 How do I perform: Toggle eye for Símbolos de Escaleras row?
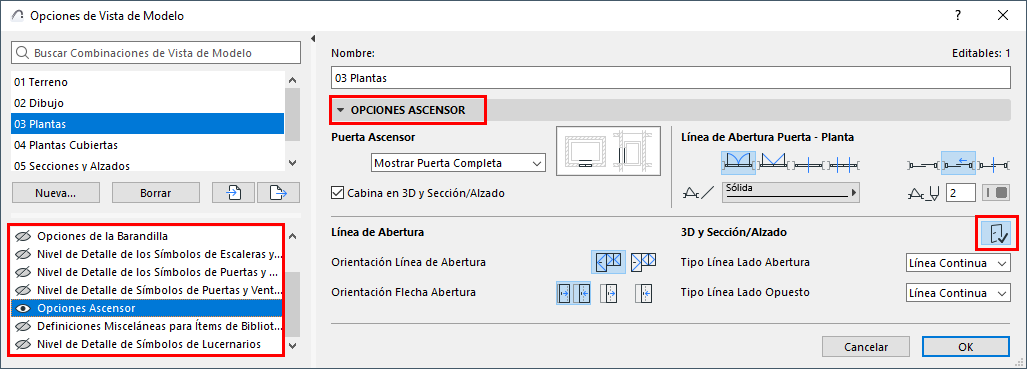[x=24, y=254]
